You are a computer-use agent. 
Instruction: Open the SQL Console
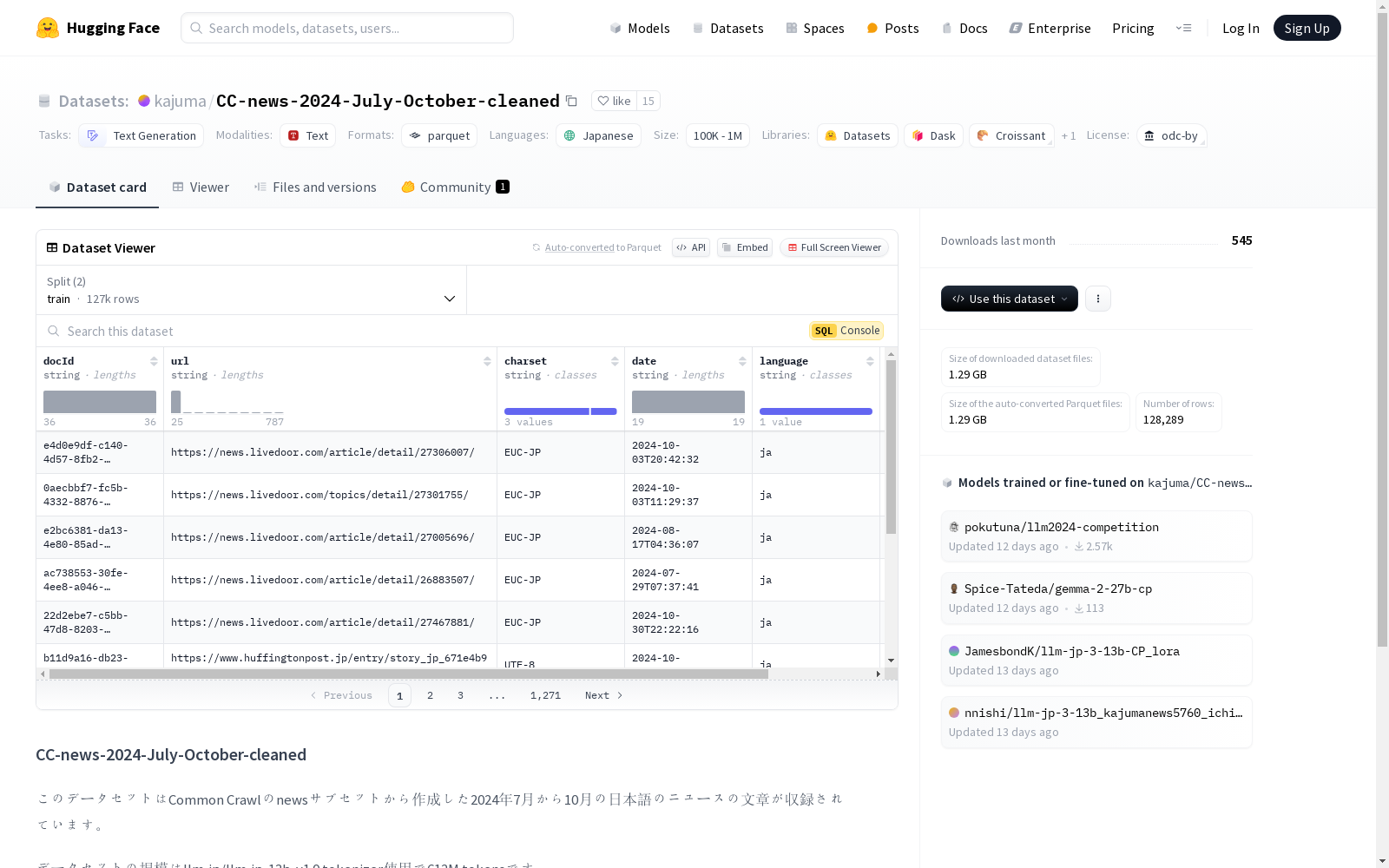(x=846, y=331)
